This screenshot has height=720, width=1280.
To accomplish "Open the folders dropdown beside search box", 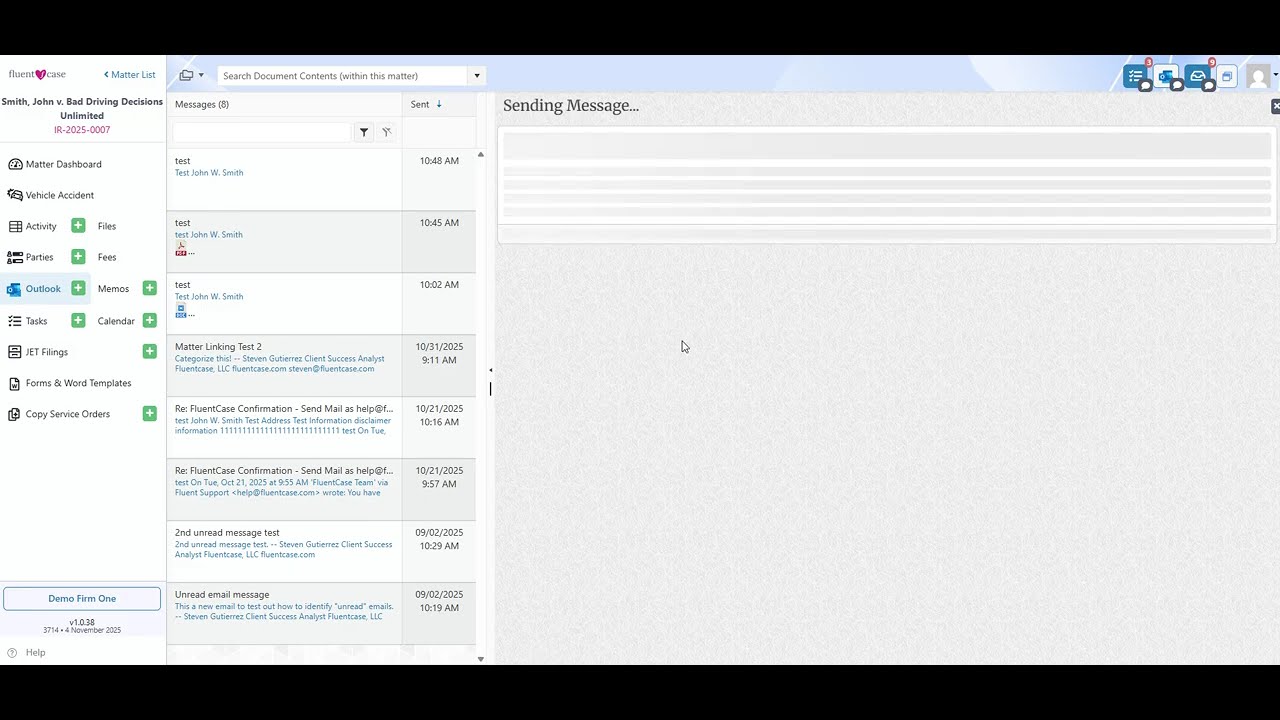I will pyautogui.click(x=191, y=75).
